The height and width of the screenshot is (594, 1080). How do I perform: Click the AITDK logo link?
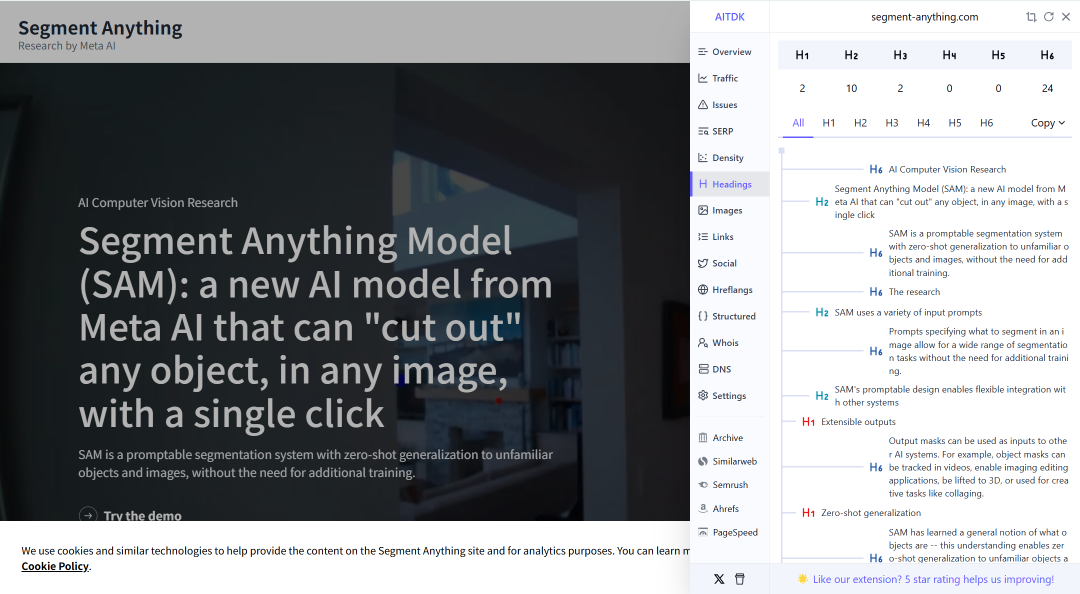tap(729, 17)
